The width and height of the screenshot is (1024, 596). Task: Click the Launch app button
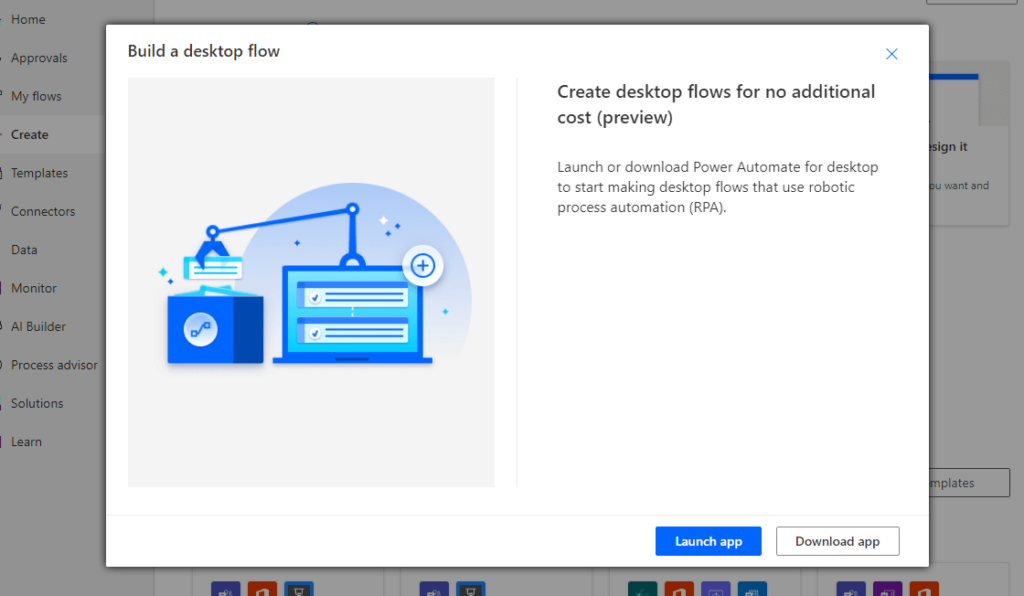tap(708, 541)
